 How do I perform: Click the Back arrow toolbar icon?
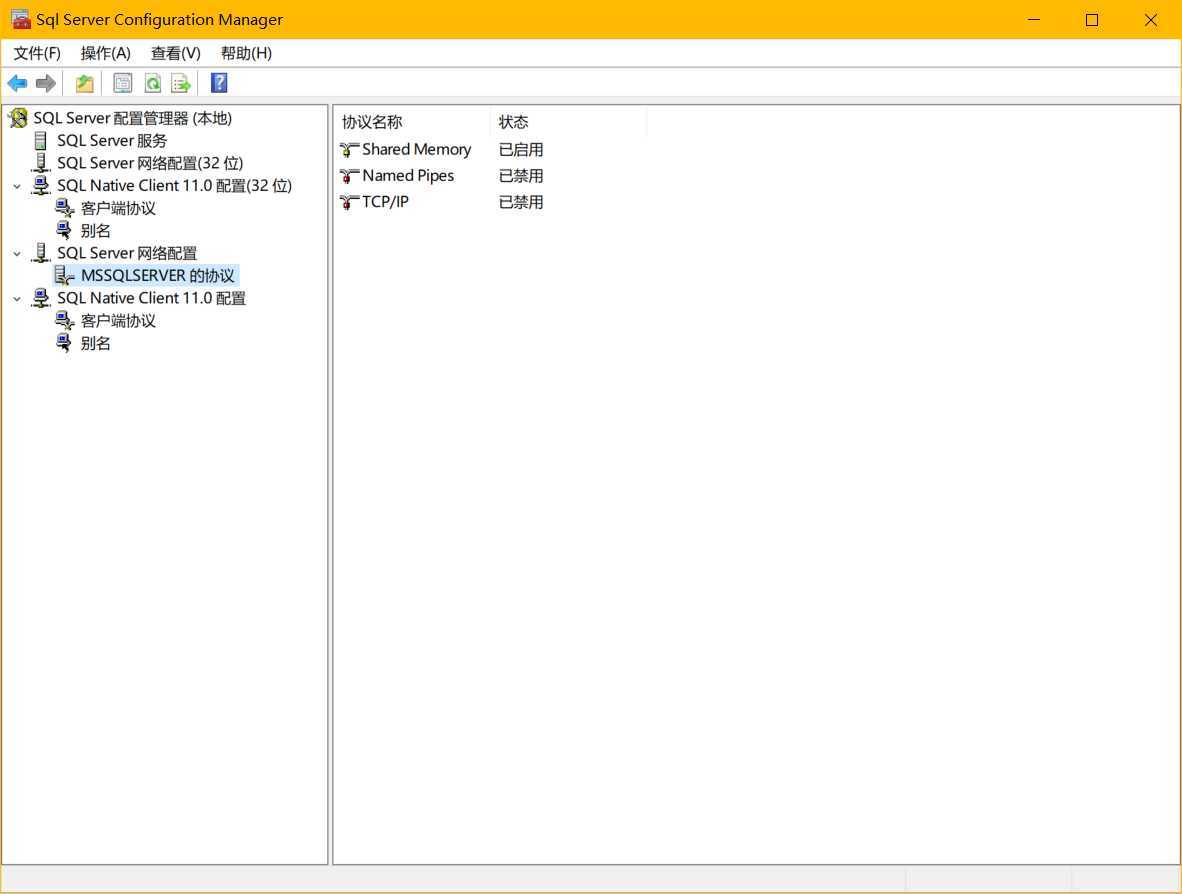[17, 83]
